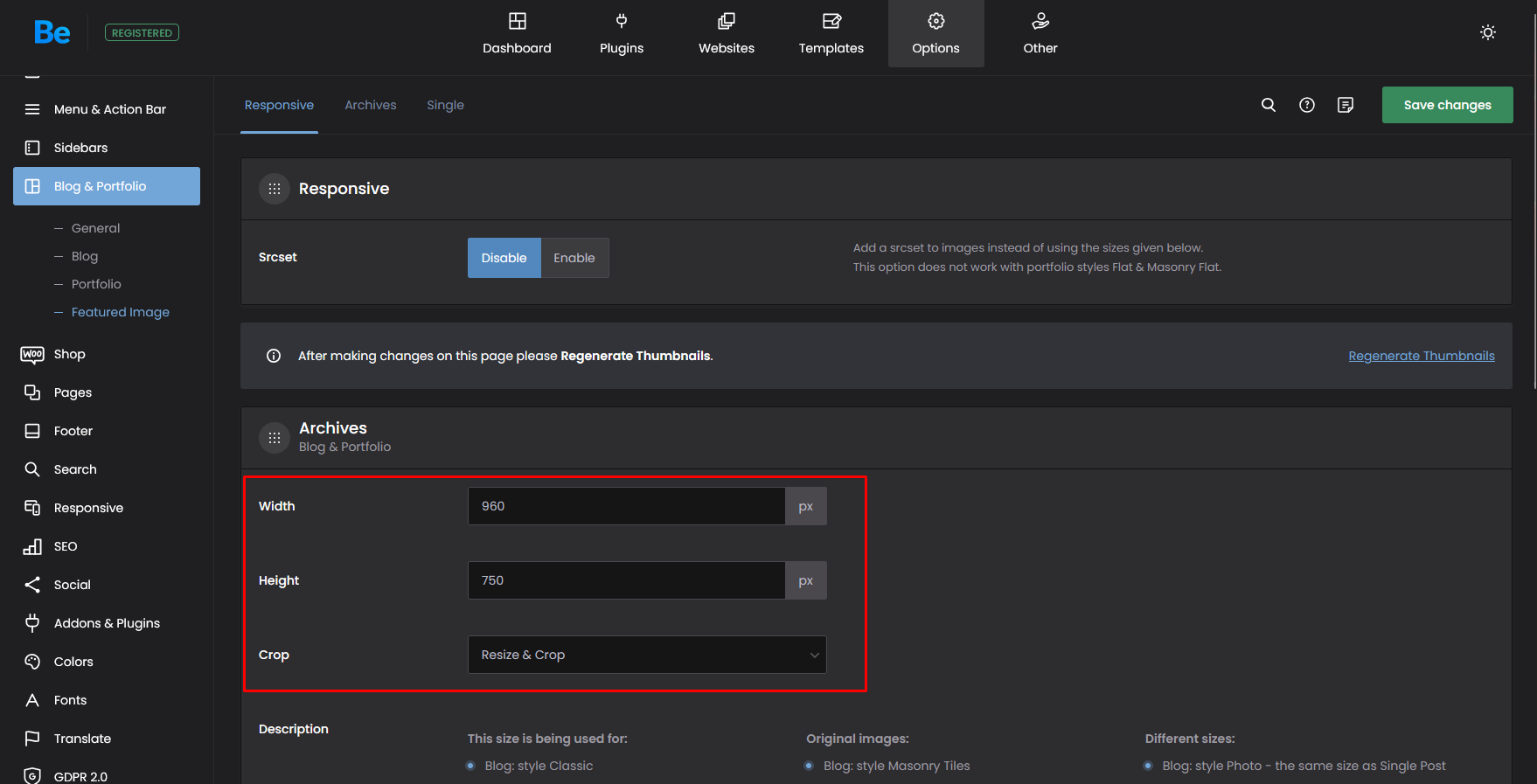Set Srcset to Disable

click(x=504, y=258)
